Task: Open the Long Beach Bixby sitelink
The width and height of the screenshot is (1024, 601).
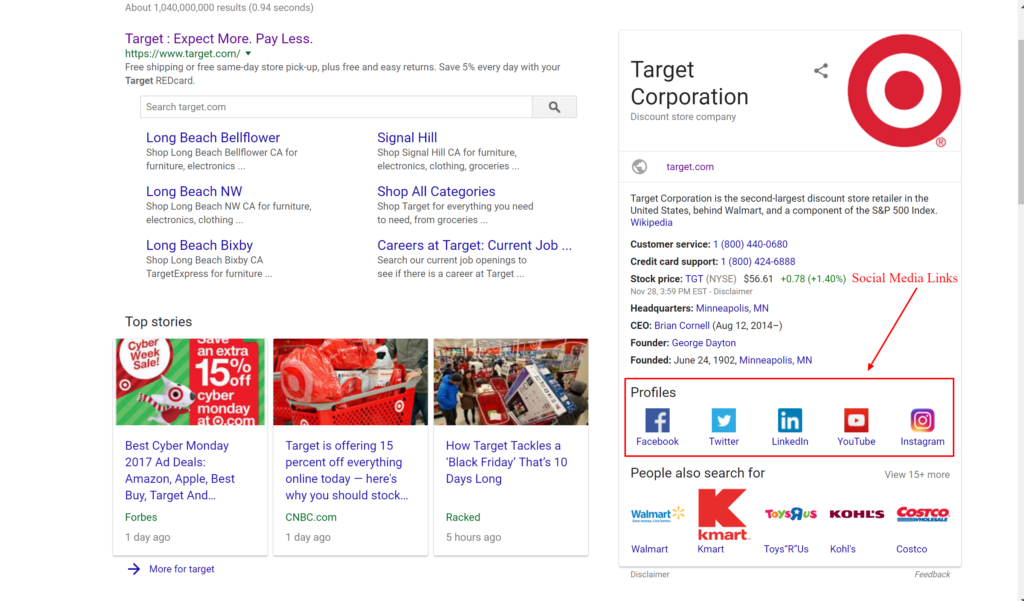Action: point(199,245)
